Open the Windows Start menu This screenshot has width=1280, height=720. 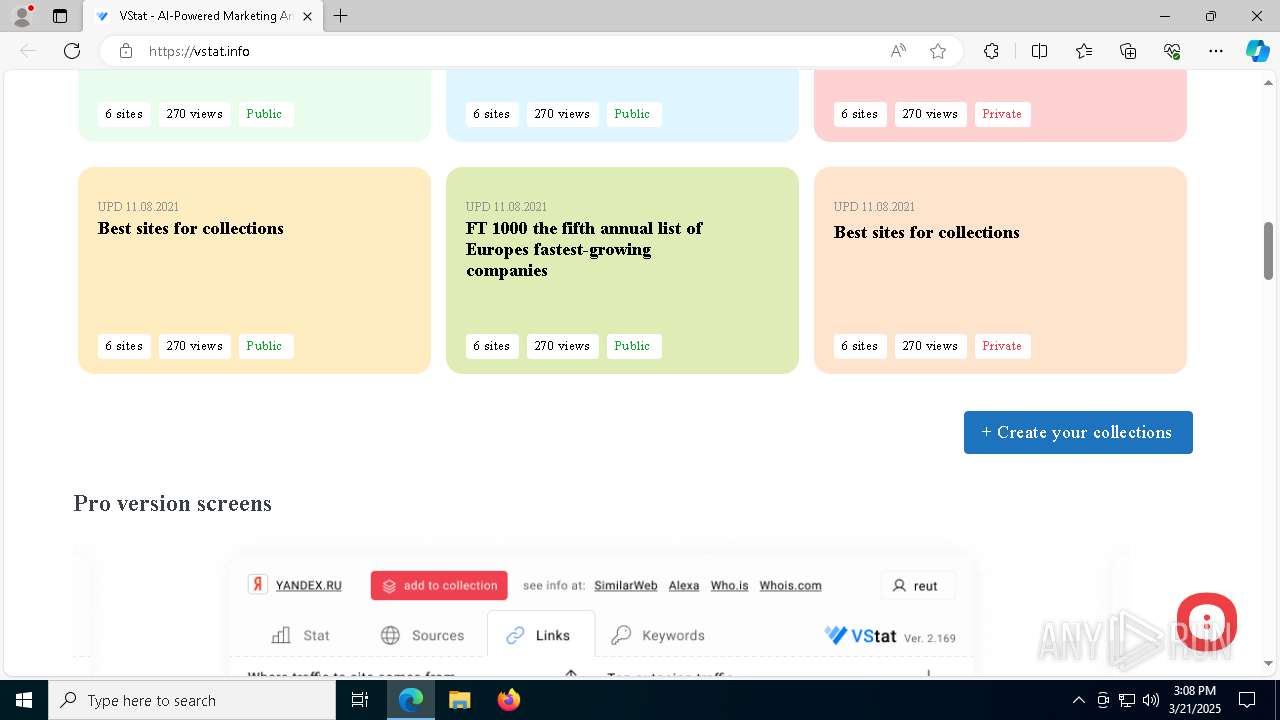pos(24,700)
